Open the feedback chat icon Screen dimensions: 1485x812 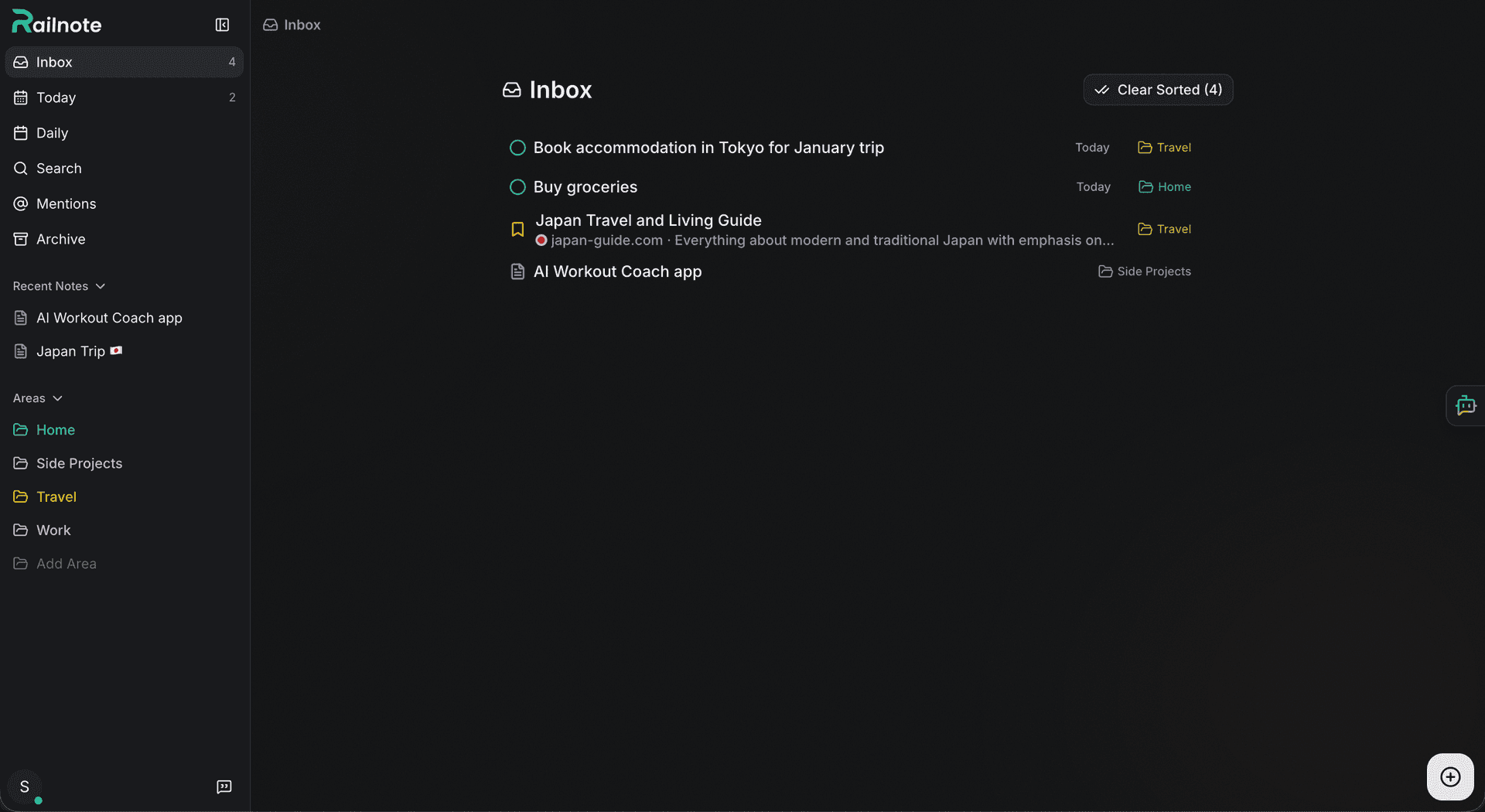(224, 786)
